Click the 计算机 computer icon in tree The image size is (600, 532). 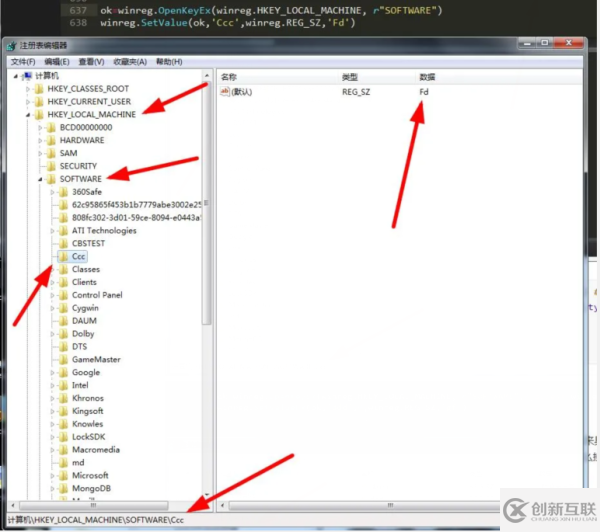27,76
